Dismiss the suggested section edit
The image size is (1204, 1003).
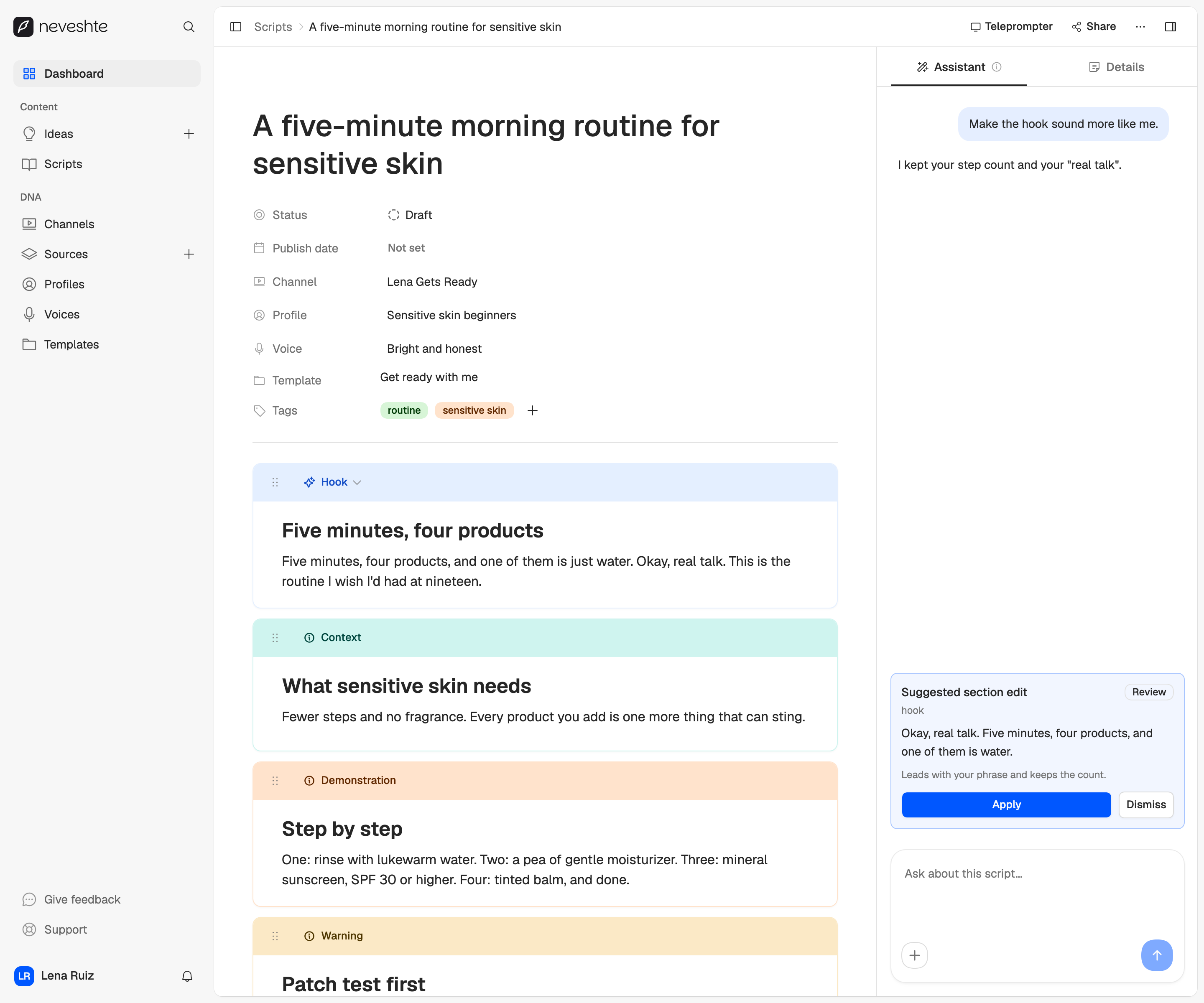(1145, 804)
